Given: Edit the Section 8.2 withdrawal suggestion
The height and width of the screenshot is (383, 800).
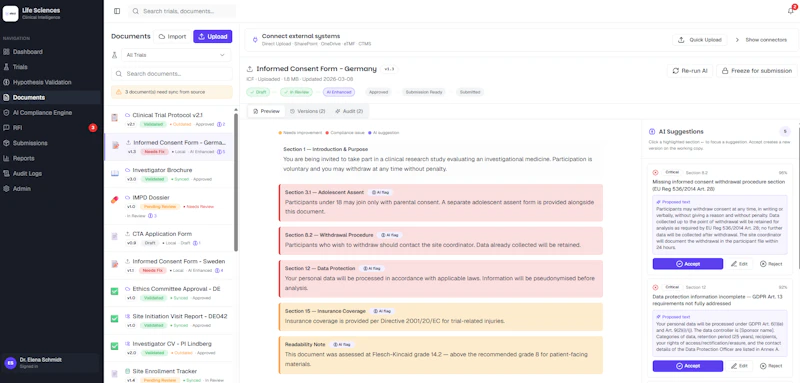Looking at the screenshot, I should click(739, 264).
